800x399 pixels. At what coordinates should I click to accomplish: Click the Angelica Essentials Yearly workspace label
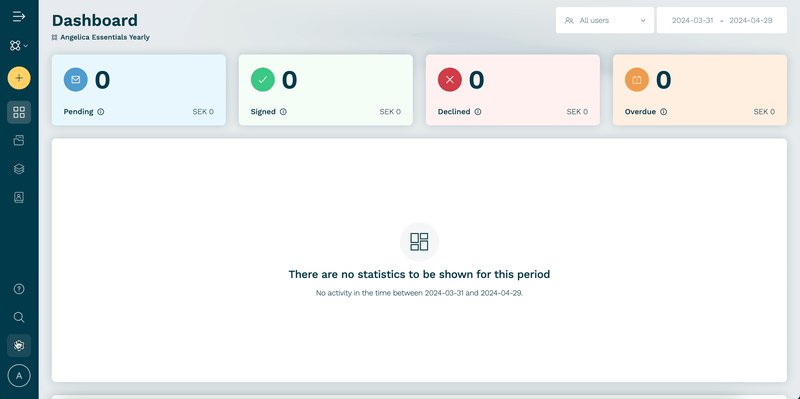(x=105, y=37)
